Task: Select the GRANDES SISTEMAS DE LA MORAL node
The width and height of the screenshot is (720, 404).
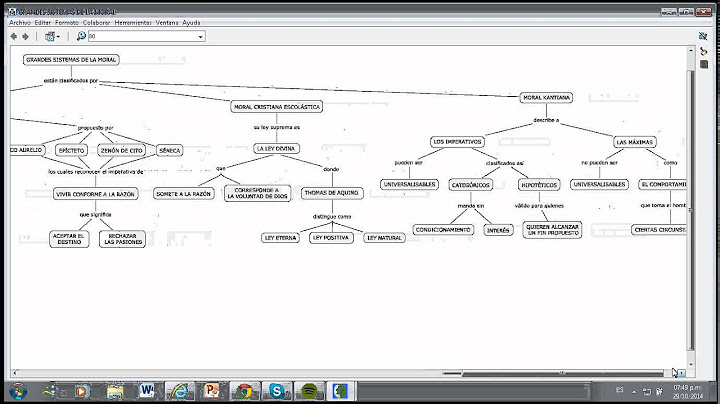Action: pos(71,60)
